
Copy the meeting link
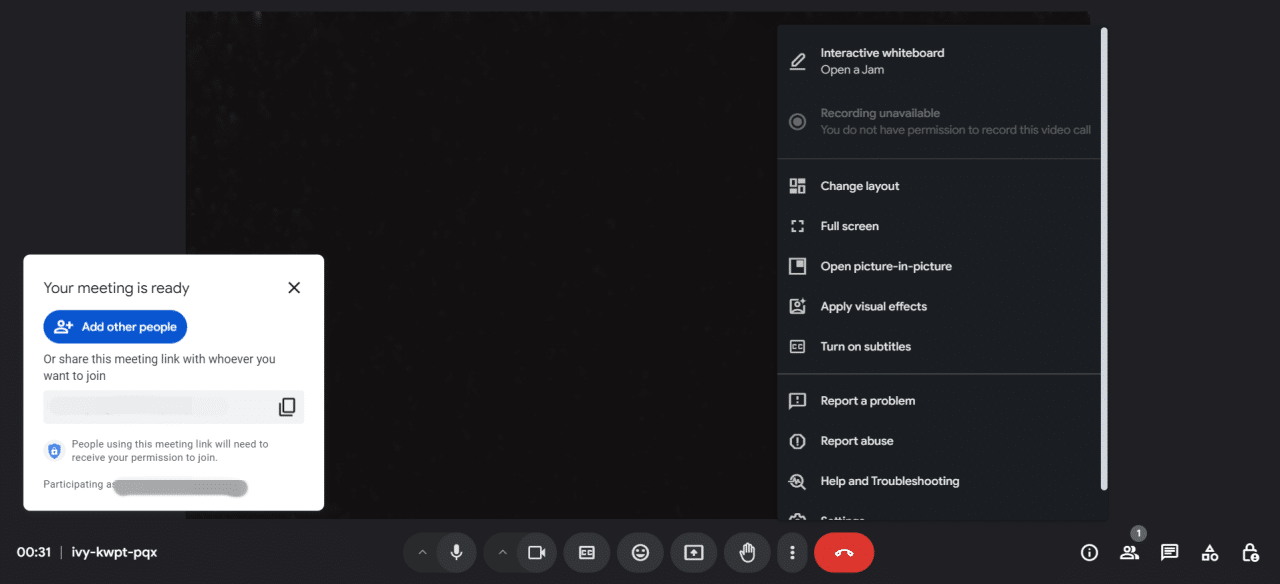287,407
